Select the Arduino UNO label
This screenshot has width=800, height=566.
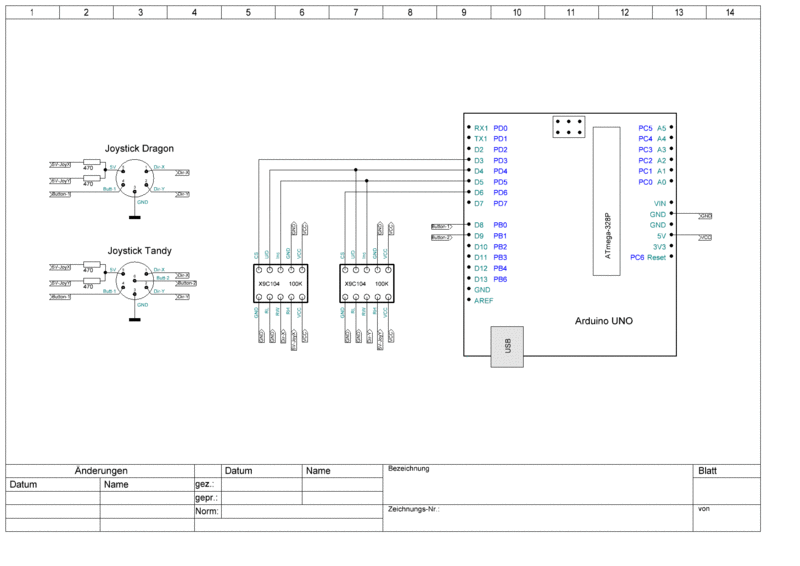[x=604, y=321]
